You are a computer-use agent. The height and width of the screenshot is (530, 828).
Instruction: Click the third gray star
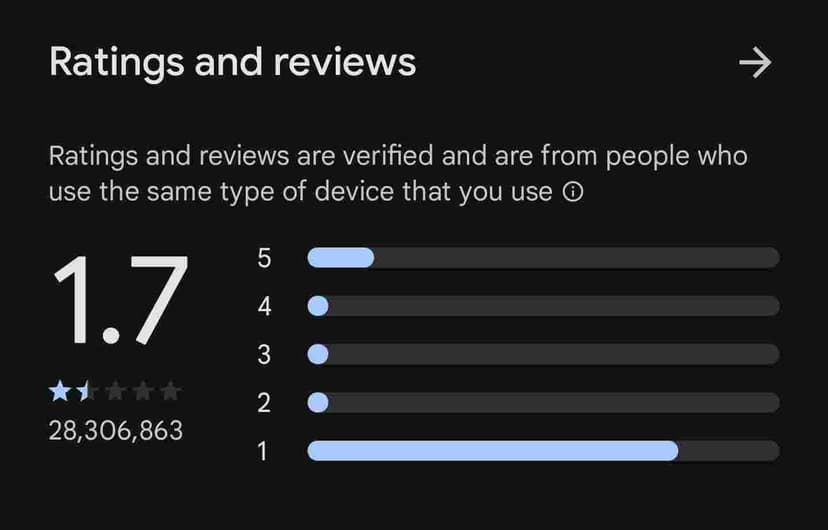point(115,391)
